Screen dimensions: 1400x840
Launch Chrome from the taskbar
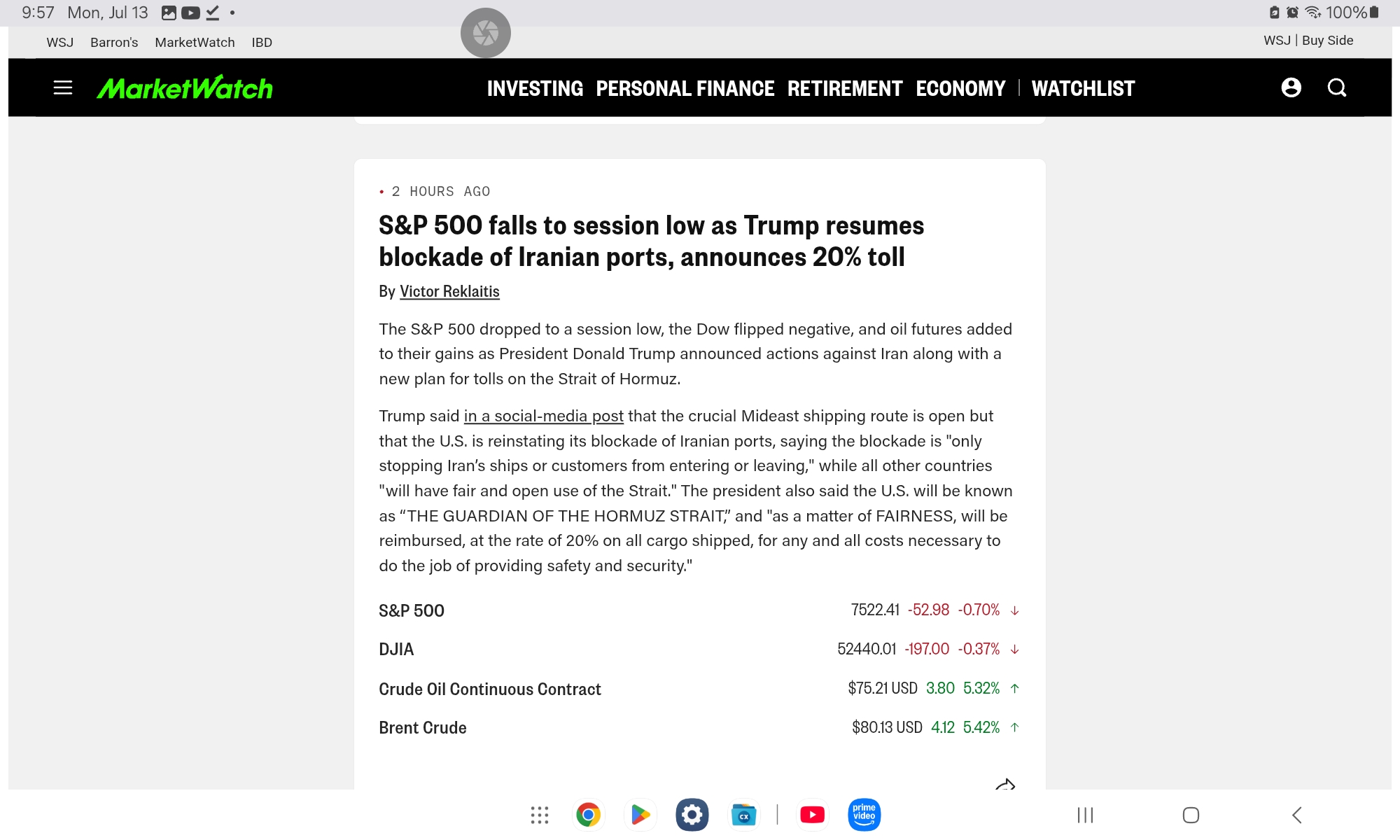point(588,815)
